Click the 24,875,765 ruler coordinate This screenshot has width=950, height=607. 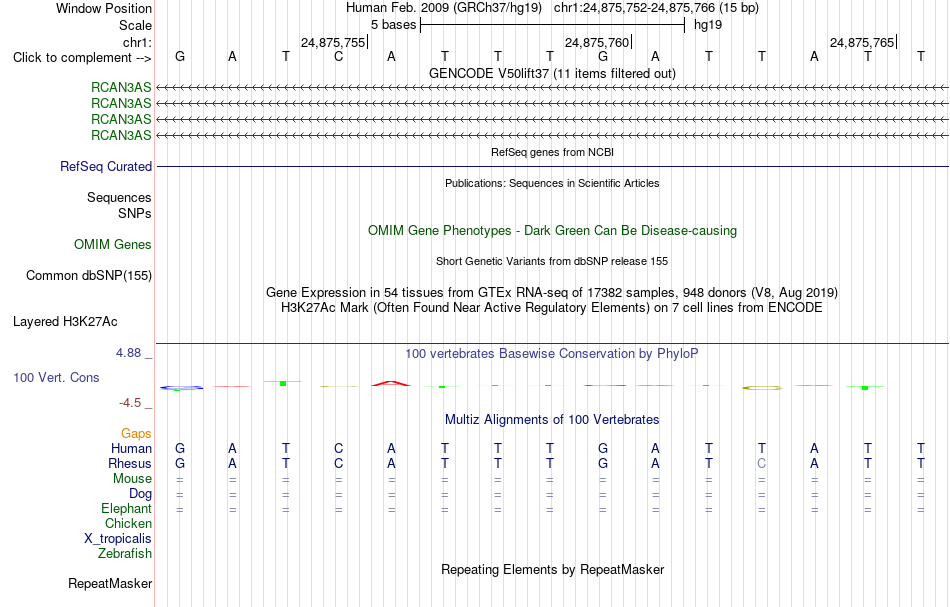coord(862,42)
